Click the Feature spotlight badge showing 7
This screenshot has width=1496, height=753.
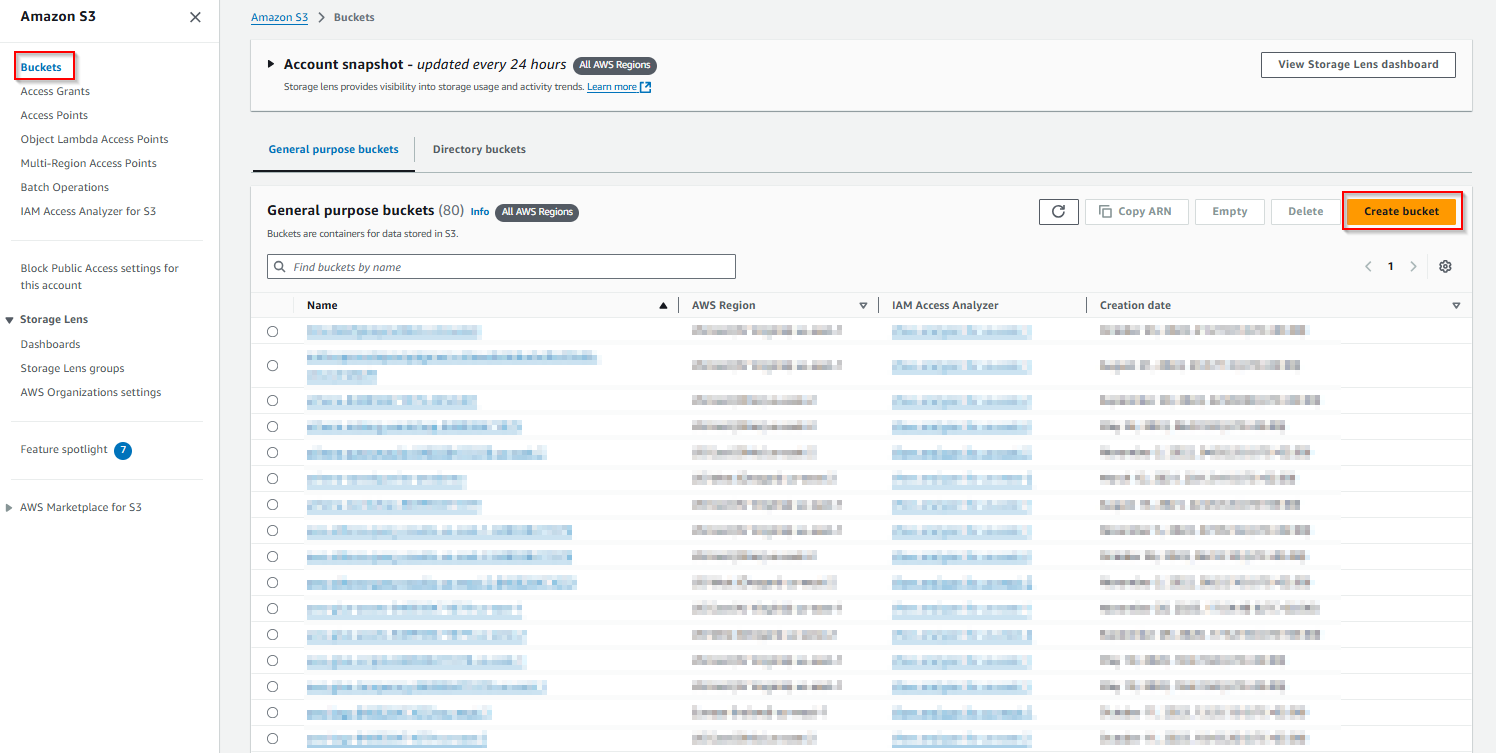click(123, 450)
